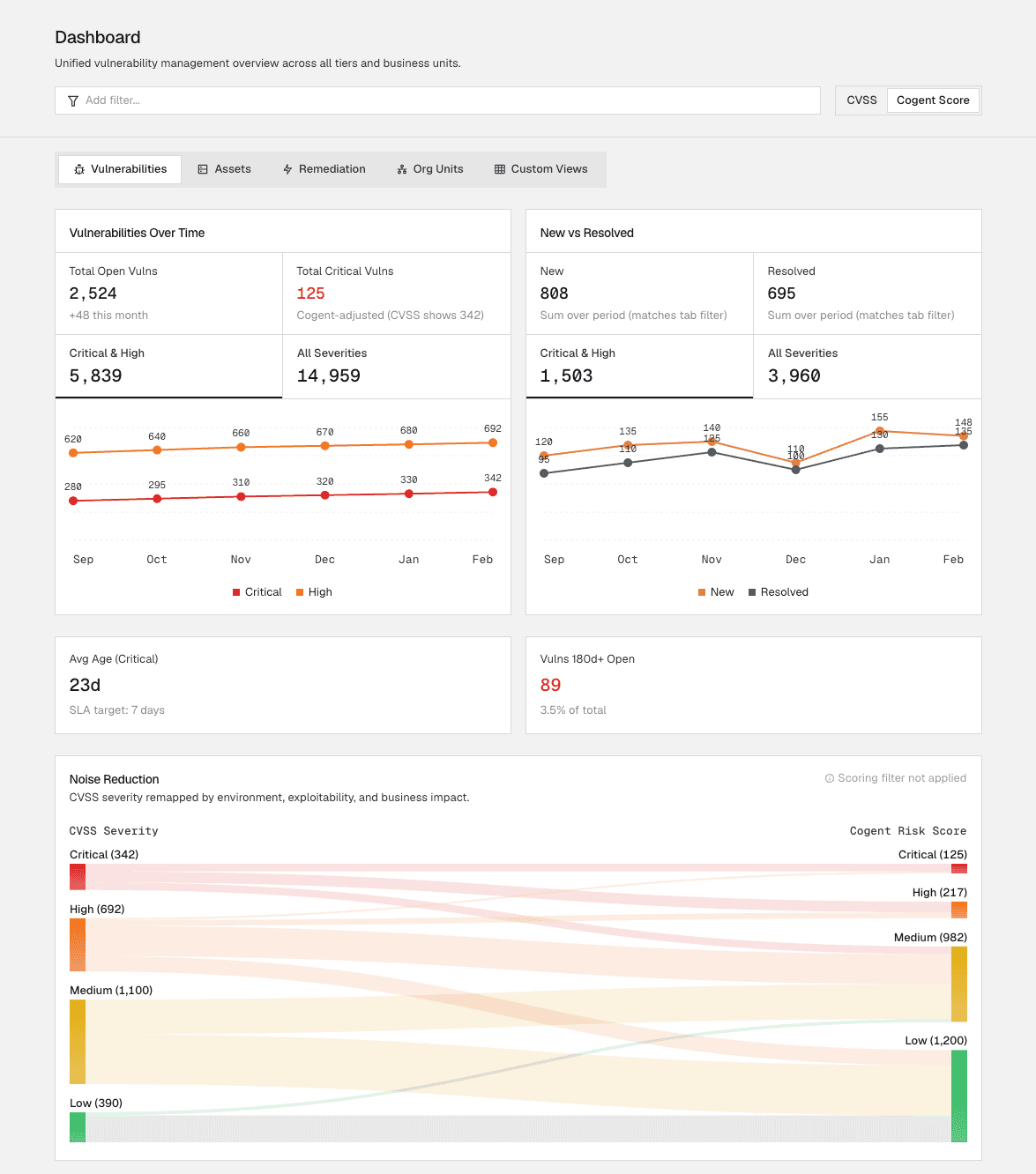Viewport: 1036px width, 1174px height.
Task: Click the '+48 this month' text
Action: [108, 316]
